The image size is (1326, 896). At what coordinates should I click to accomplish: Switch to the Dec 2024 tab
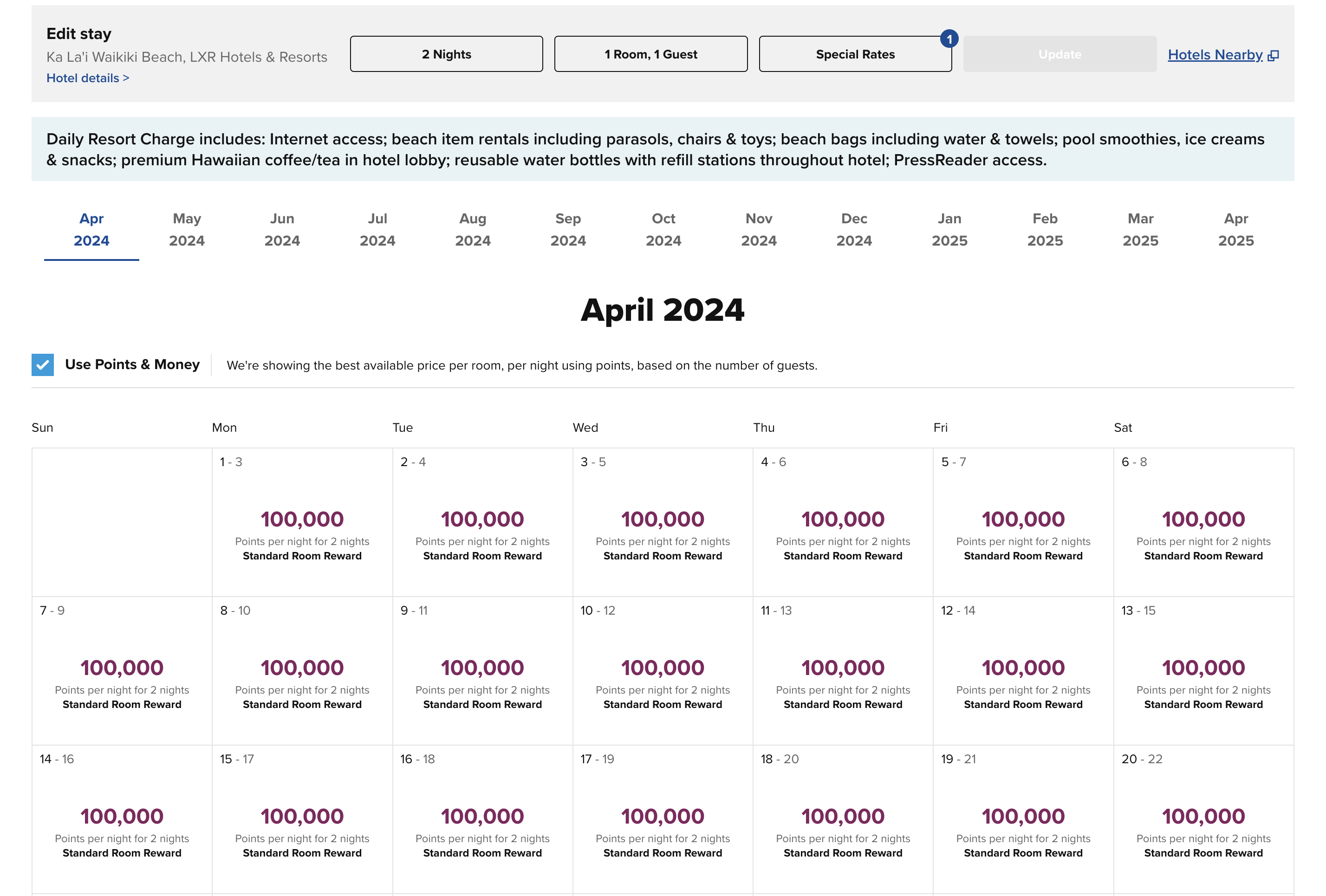click(854, 229)
